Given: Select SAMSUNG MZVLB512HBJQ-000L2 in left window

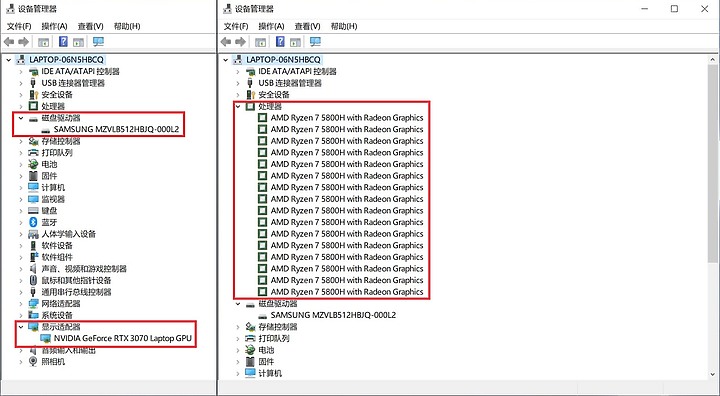Looking at the screenshot, I should 116,130.
